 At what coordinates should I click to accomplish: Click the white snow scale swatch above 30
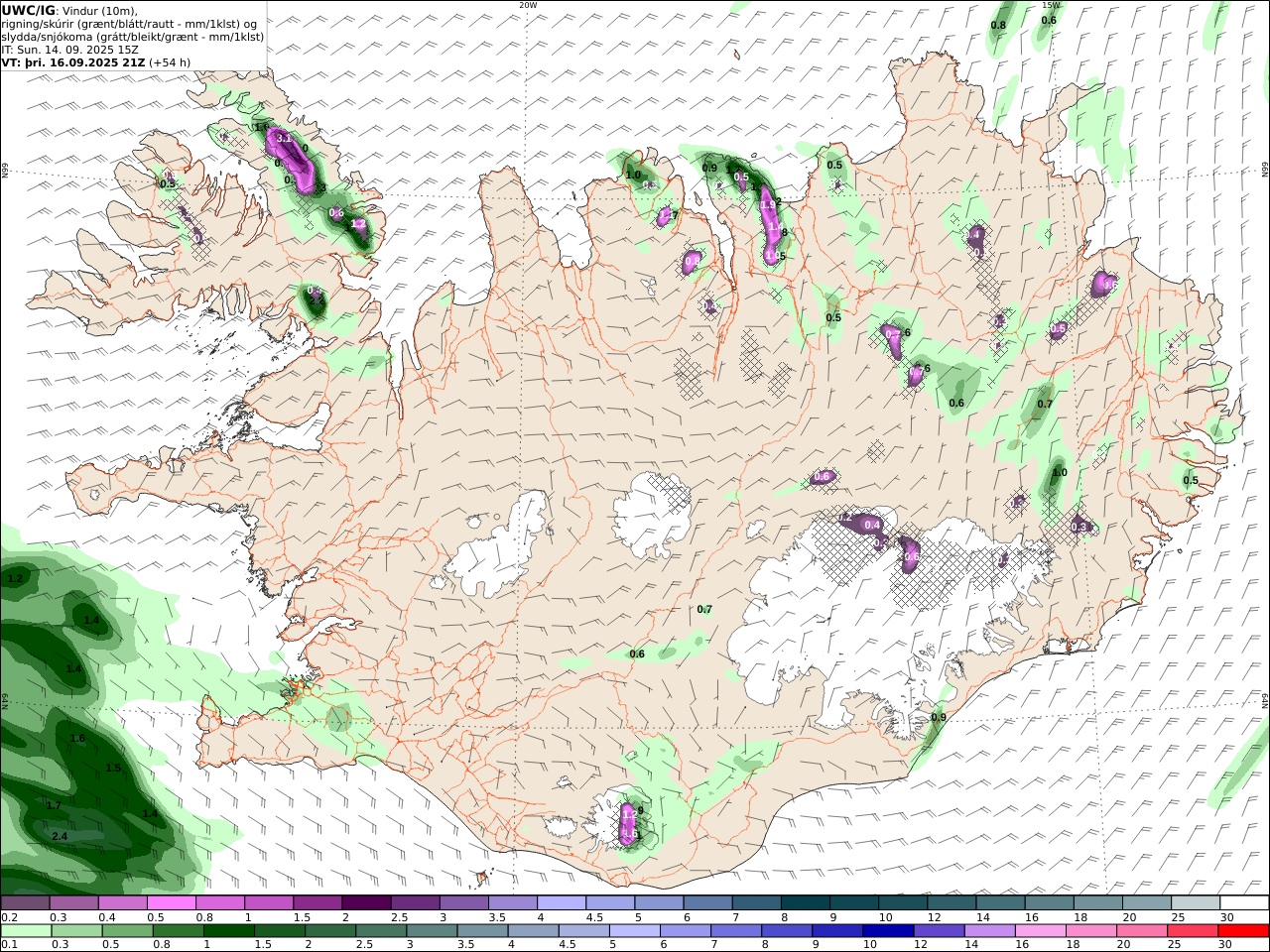(1244, 903)
